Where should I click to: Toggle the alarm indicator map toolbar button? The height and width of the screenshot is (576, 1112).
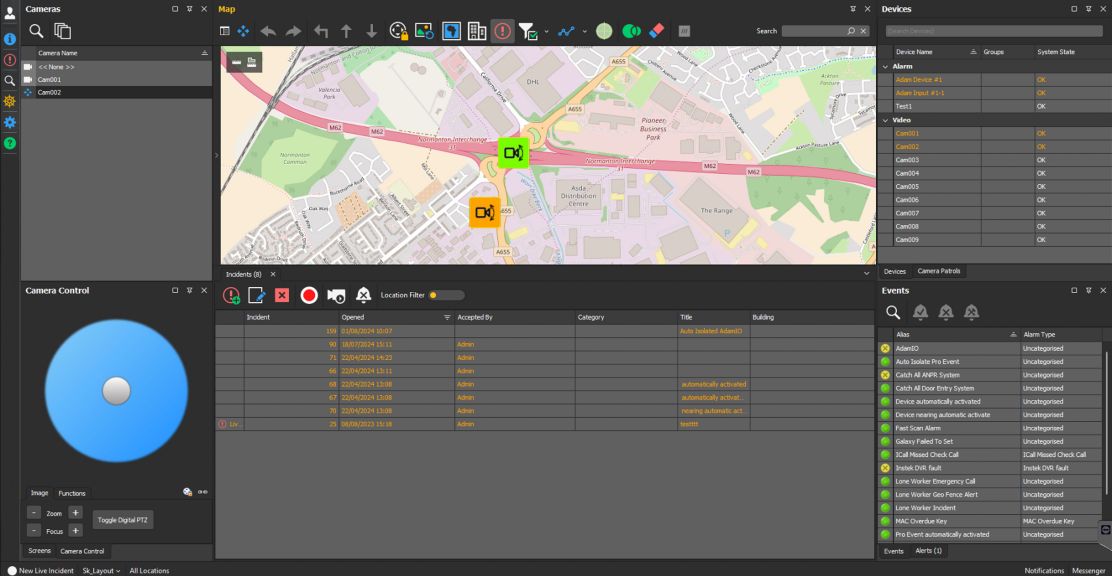502,31
